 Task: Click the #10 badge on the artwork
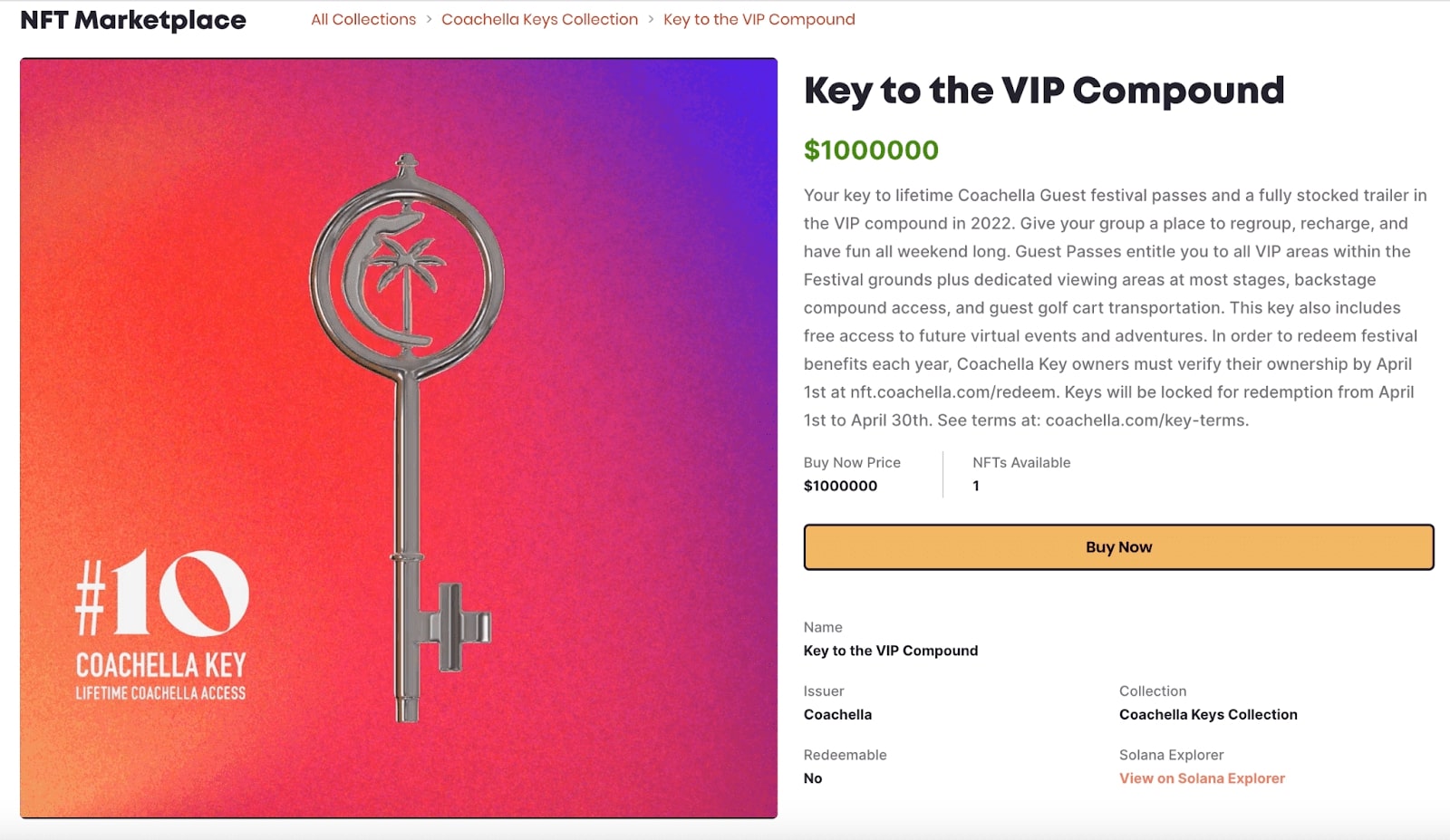tap(161, 594)
